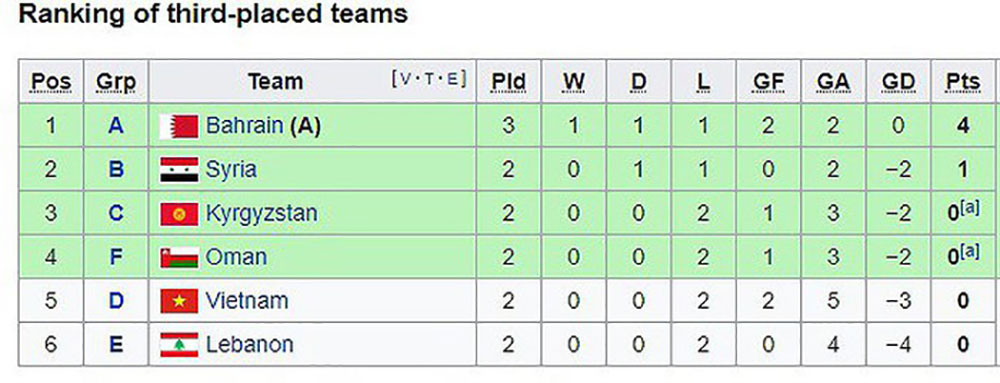This screenshot has height=383, width=1000.
Task: Click the Bahrain flag icon
Action: tap(179, 126)
